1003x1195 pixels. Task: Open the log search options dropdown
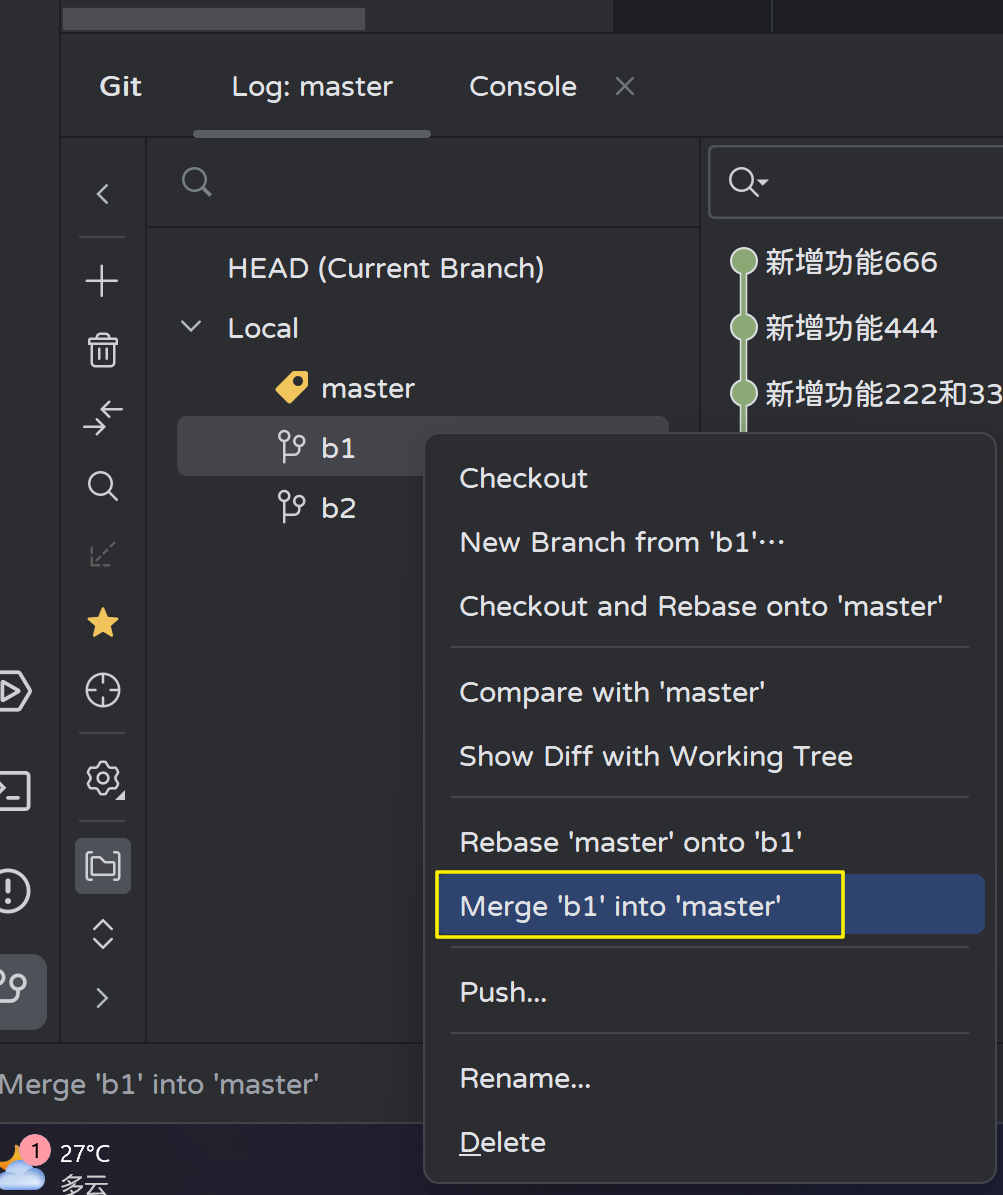pyautogui.click(x=748, y=182)
